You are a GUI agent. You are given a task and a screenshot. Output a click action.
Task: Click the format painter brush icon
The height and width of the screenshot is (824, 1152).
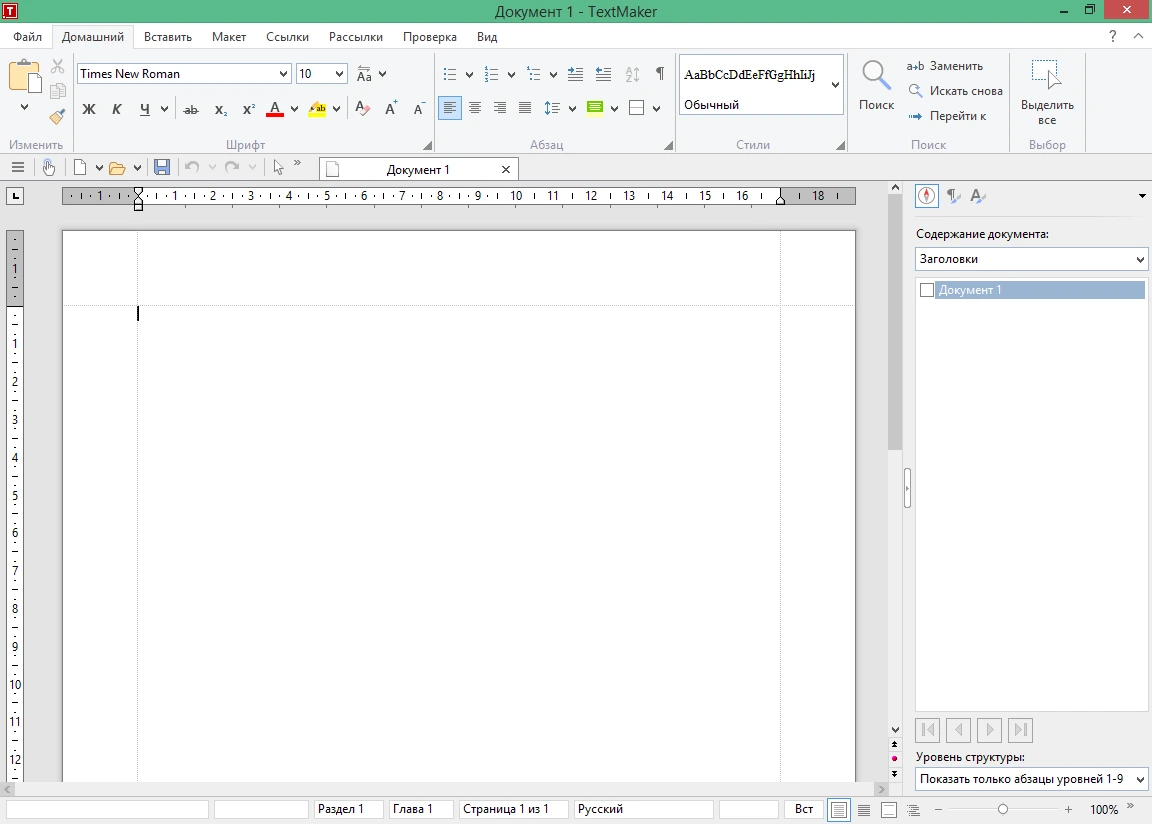(x=57, y=116)
